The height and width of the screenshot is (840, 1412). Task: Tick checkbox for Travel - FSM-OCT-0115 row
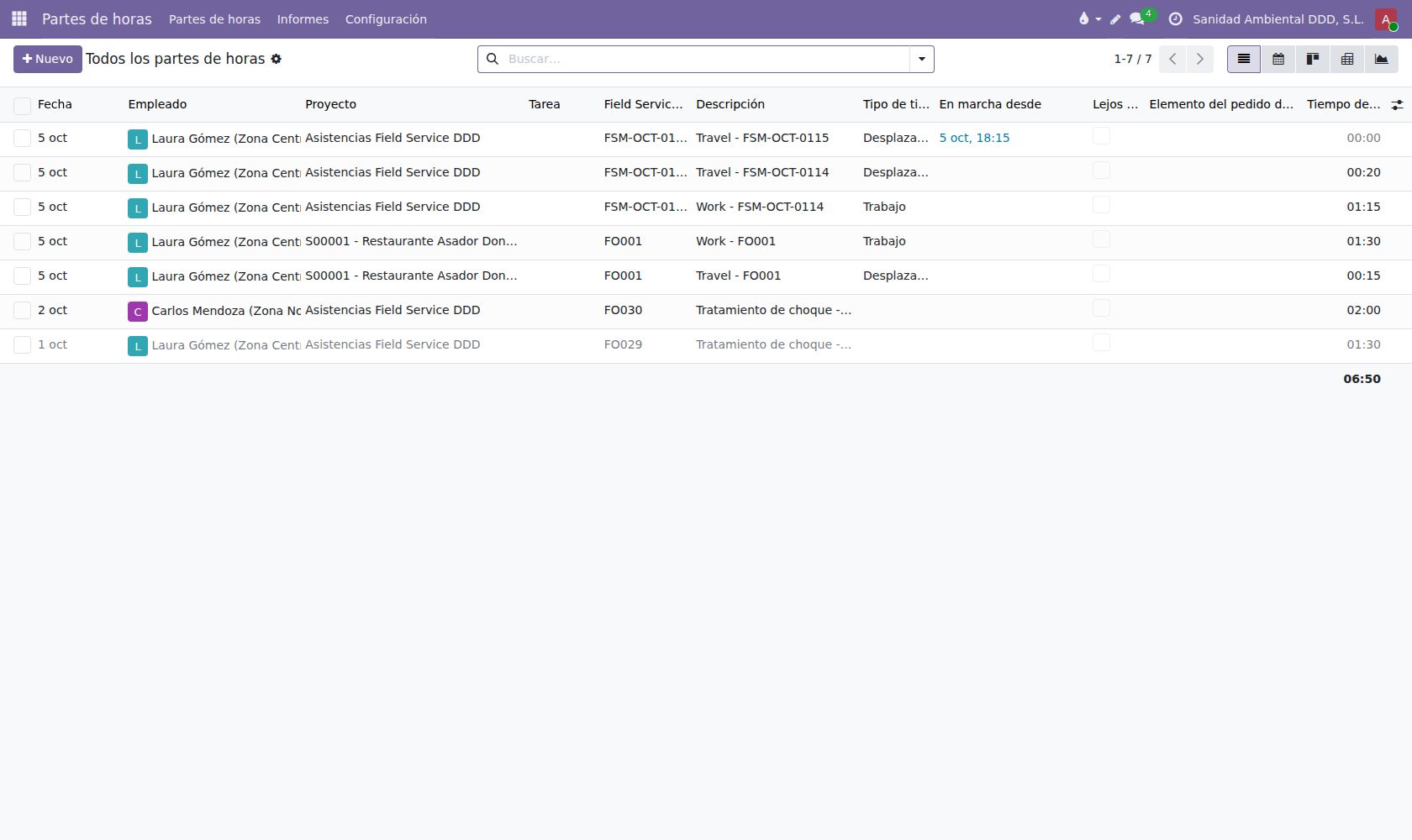(x=23, y=139)
